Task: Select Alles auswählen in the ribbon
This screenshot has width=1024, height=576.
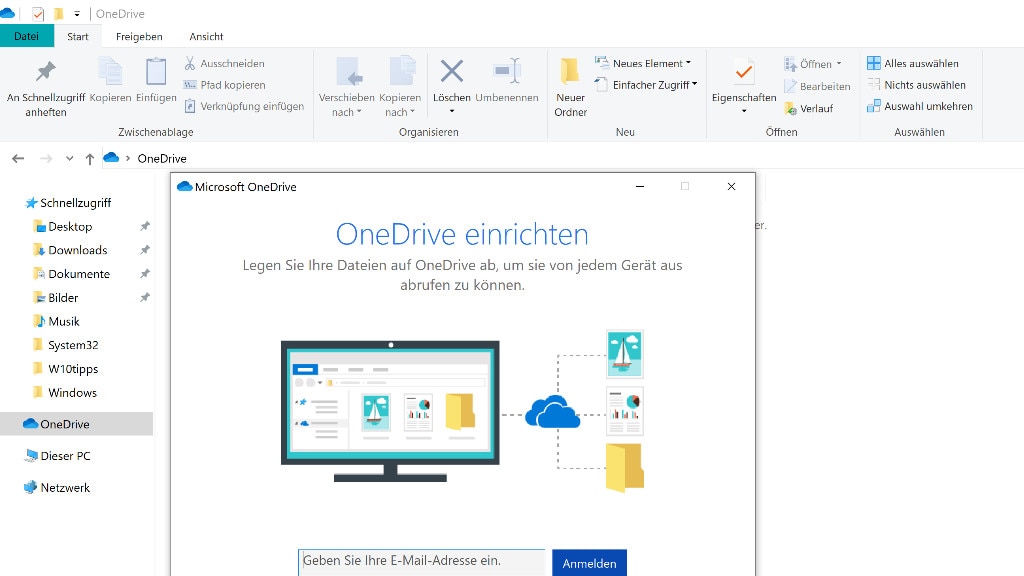Action: click(917, 63)
